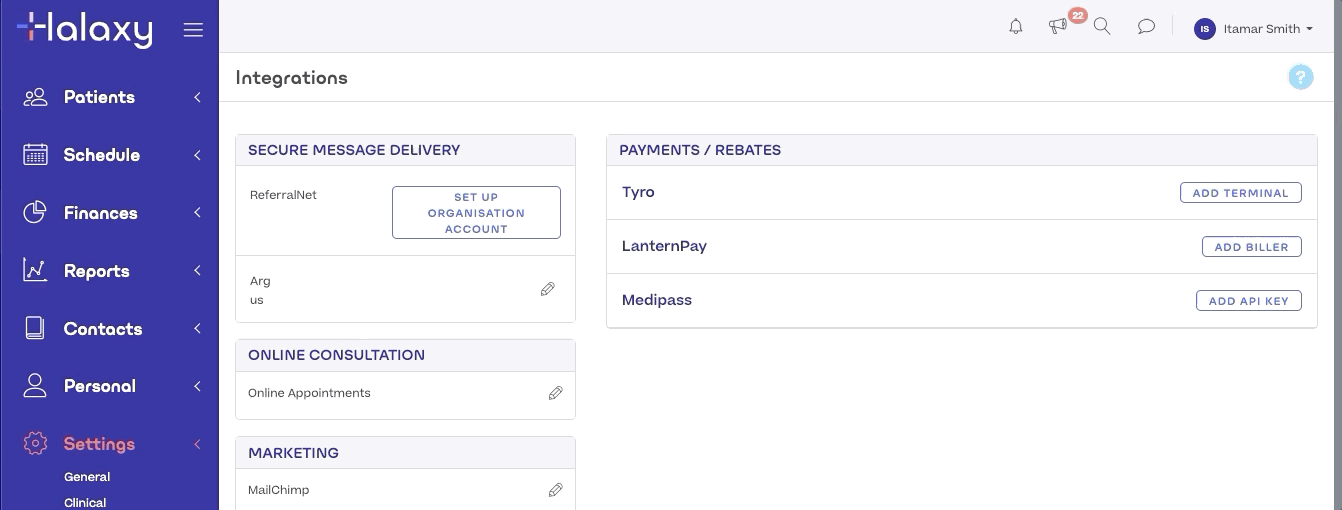
Task: Open the chat speech bubble icon
Action: (x=1146, y=27)
